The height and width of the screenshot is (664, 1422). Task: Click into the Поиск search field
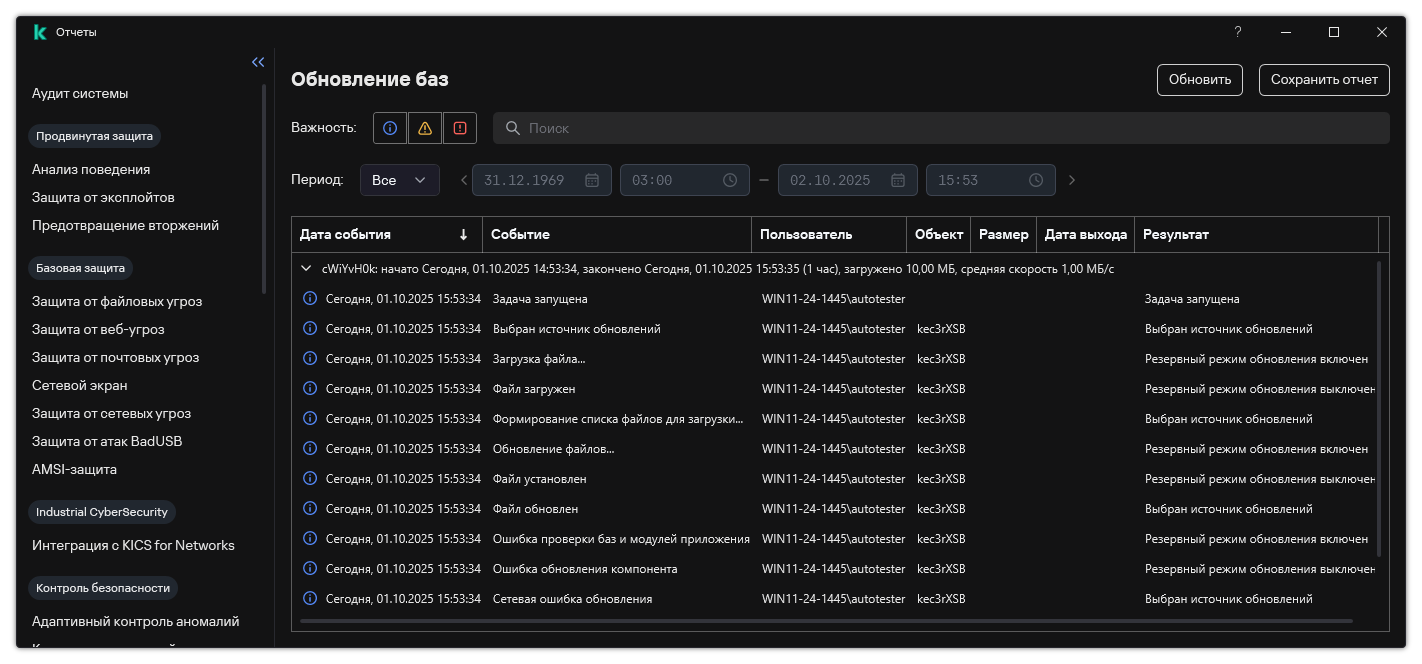pos(940,128)
